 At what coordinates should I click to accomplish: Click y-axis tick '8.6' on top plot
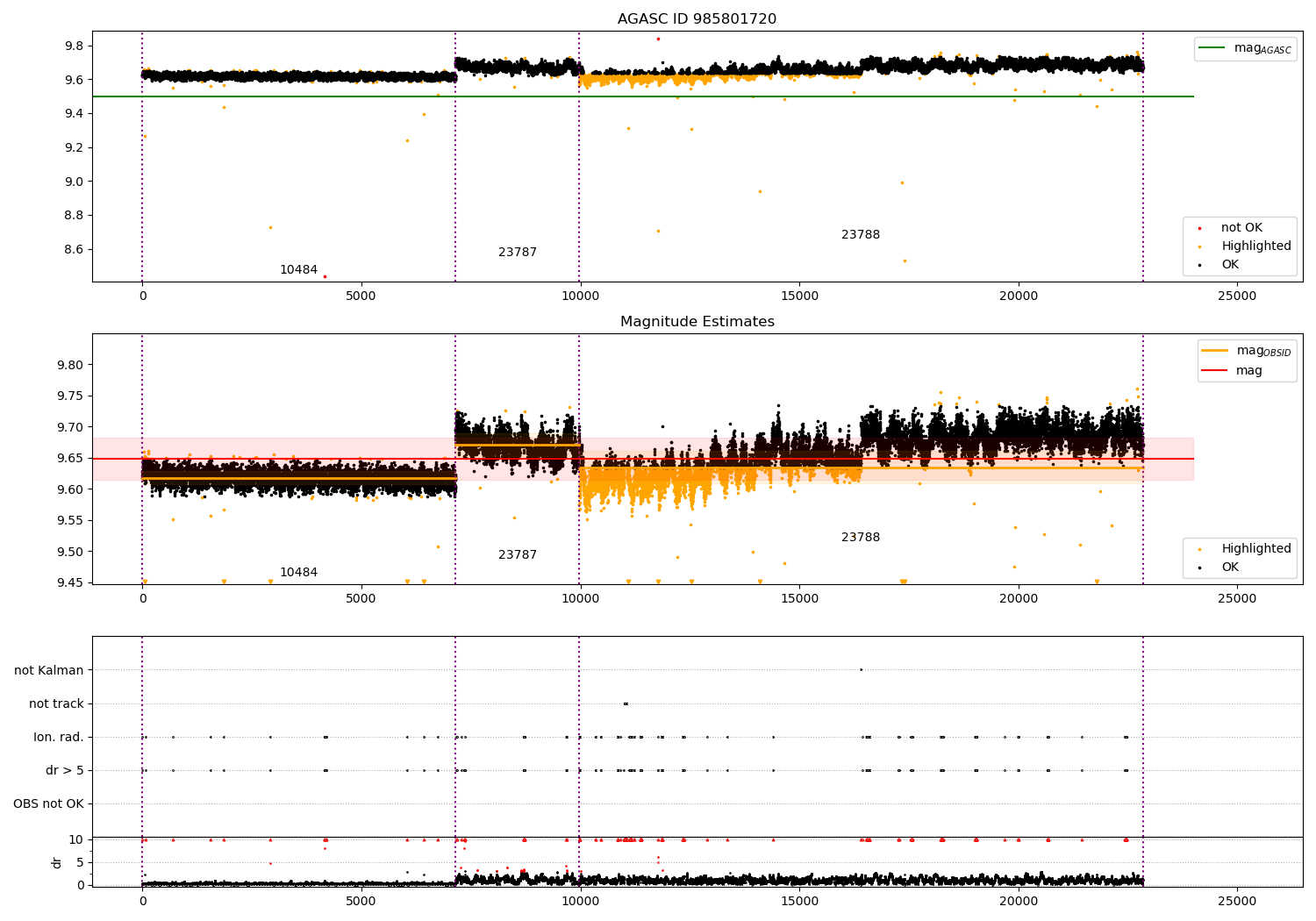(x=75, y=250)
